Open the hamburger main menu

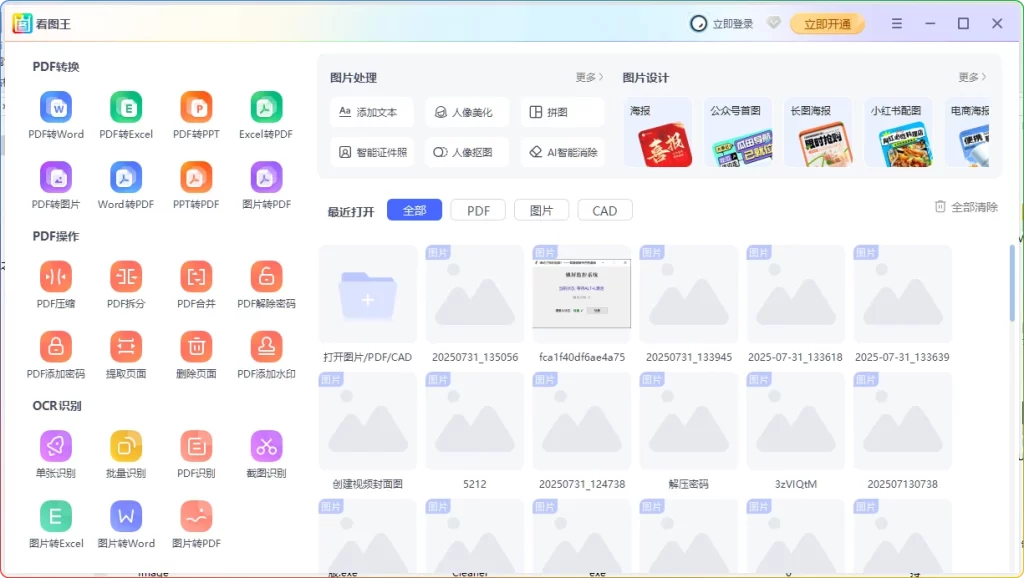(897, 24)
